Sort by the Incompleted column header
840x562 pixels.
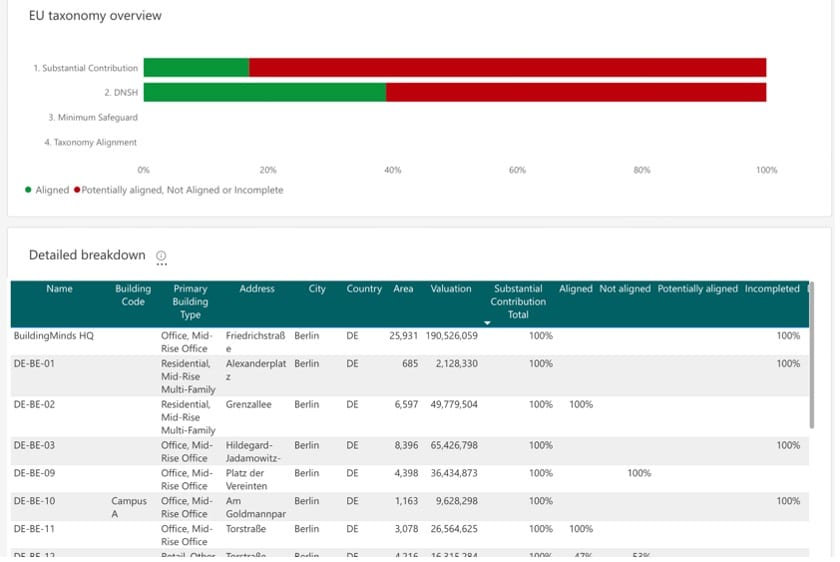771,289
